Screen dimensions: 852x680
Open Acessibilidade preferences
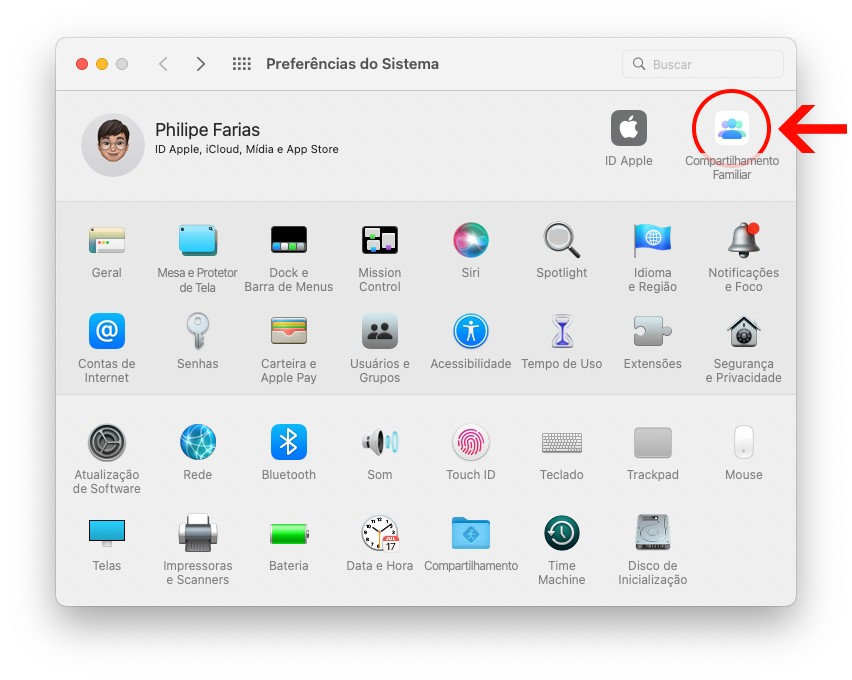pos(471,331)
